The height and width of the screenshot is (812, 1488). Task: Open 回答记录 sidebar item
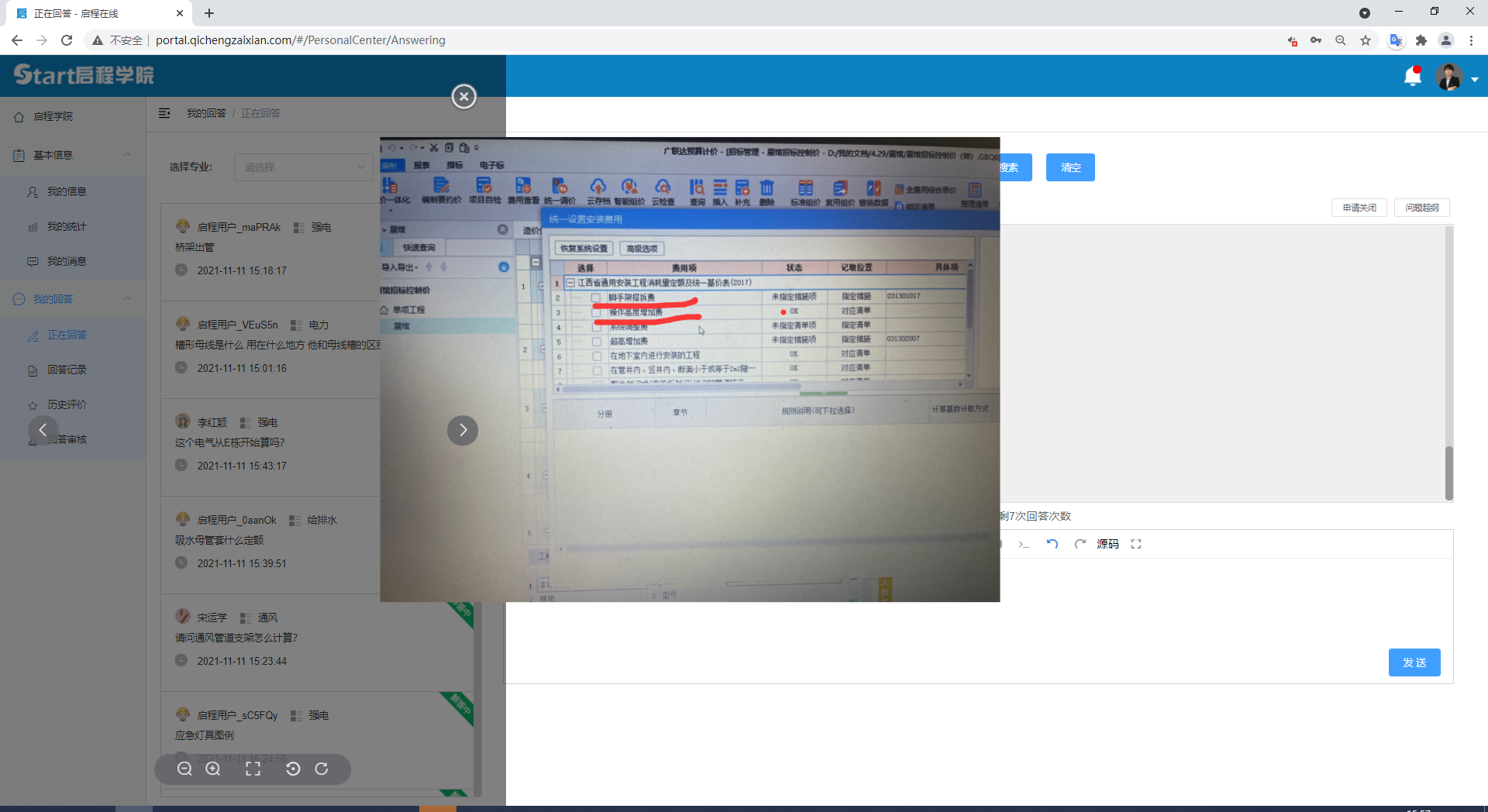(67, 370)
